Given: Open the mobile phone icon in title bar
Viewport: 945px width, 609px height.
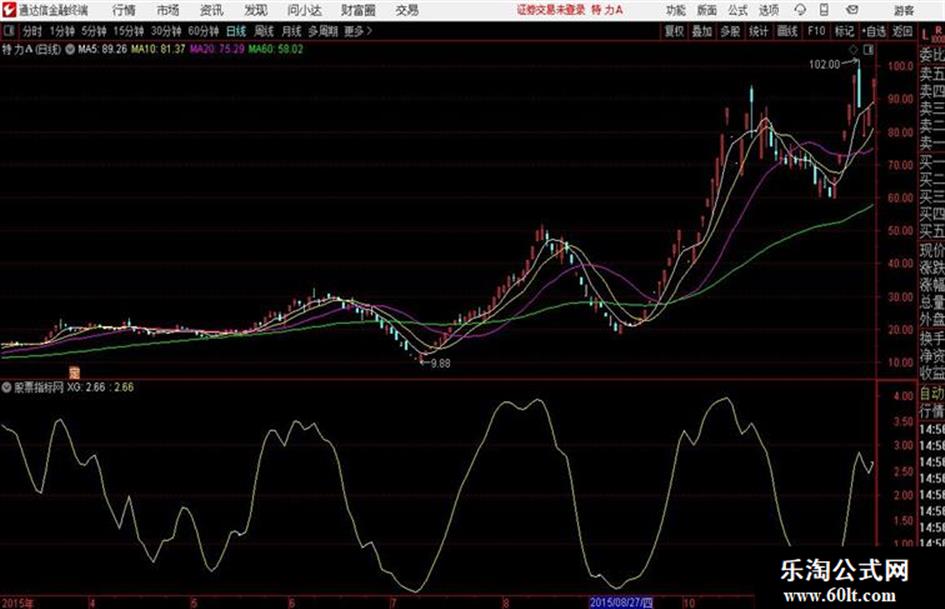Looking at the screenshot, I should [824, 10].
